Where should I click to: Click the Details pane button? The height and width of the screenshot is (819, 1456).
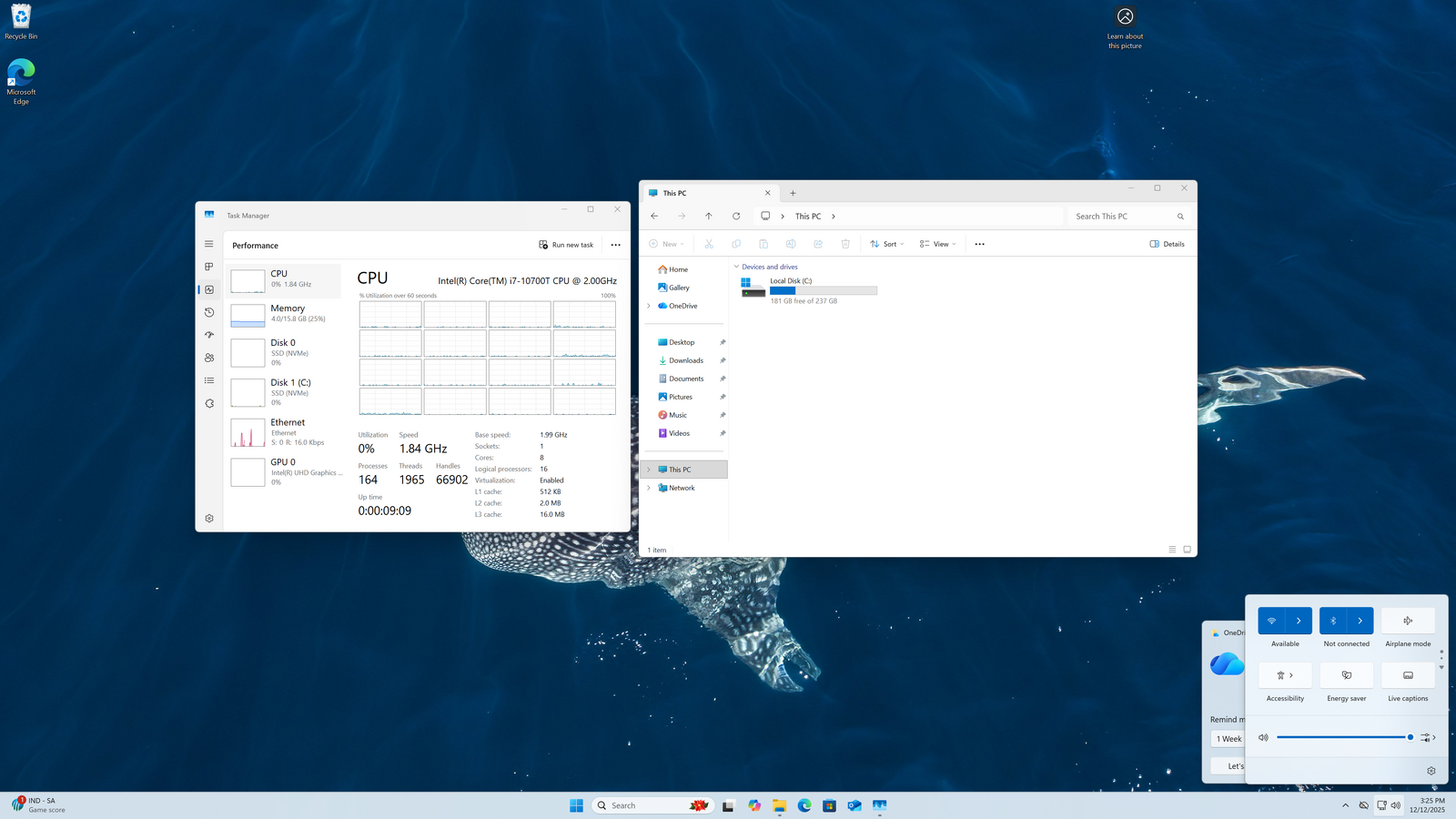click(1167, 244)
